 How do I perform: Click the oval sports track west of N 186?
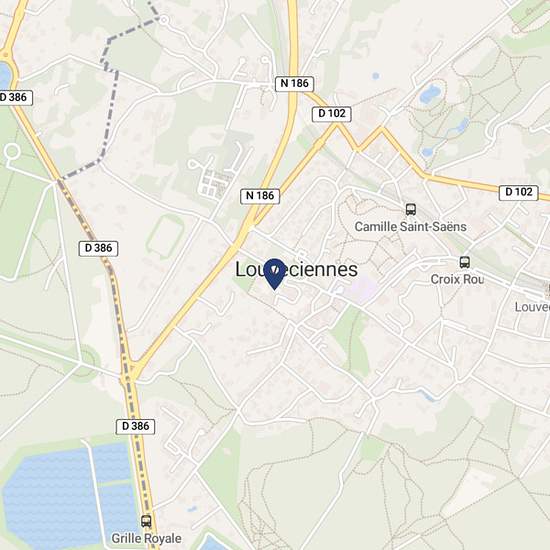(x=166, y=237)
